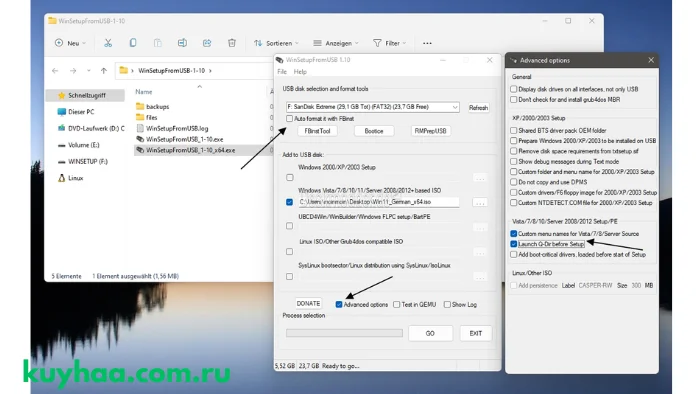Screen dimensions: 700x394
Task: Click the Delete trash icon in Explorer
Action: (x=232, y=43)
